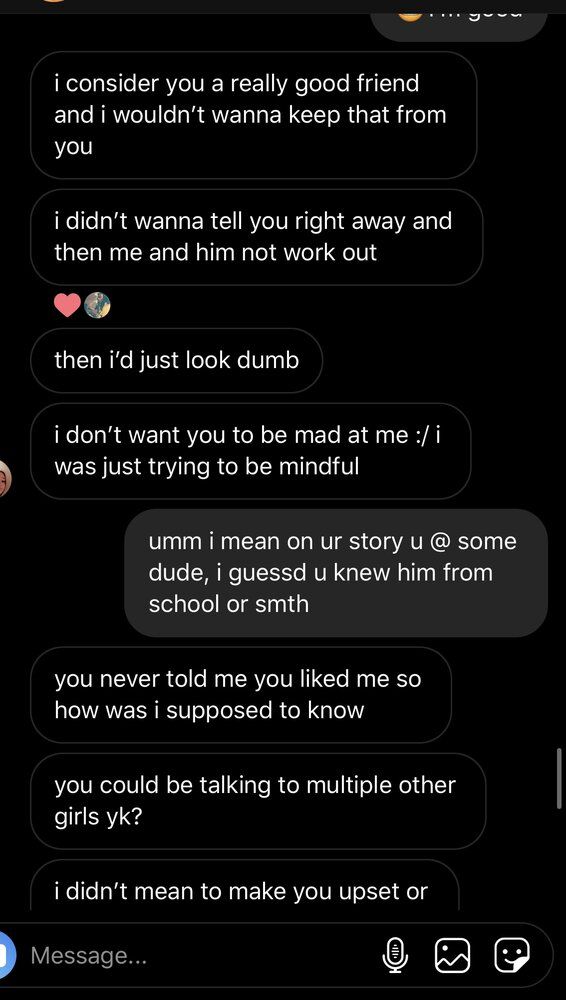Tap the emoji in the top partial message

click(410, 15)
